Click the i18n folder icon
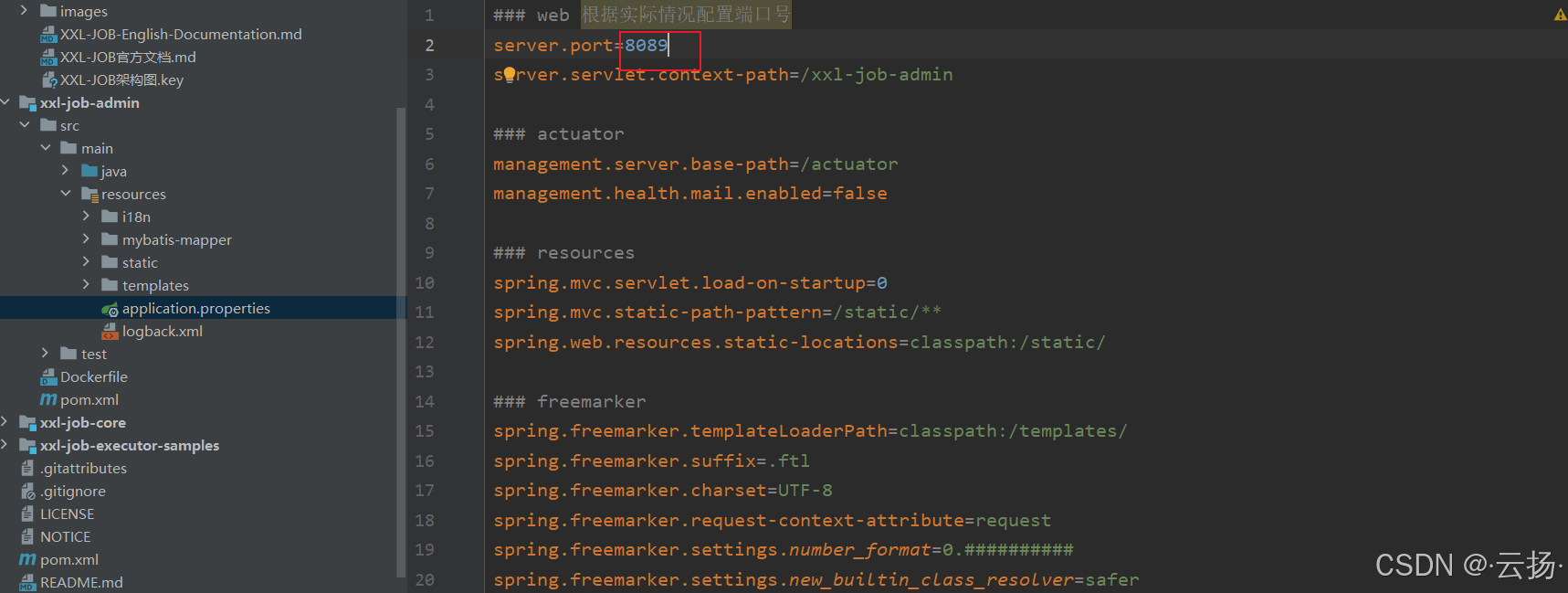The height and width of the screenshot is (593, 1568). coord(110,217)
